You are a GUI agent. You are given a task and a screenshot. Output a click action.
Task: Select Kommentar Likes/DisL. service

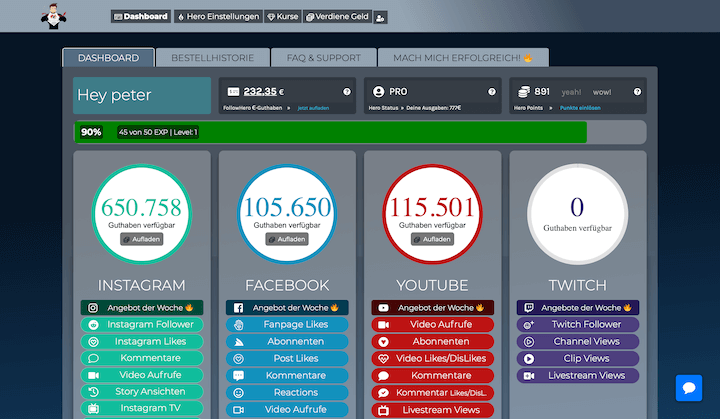pyautogui.click(x=433, y=393)
